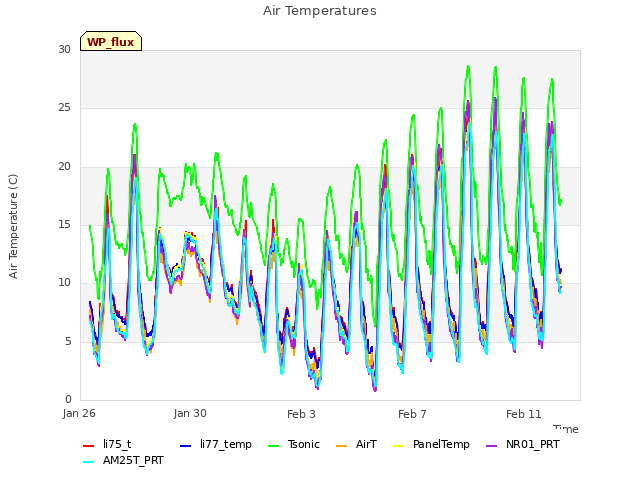Click the red li75_t legend swatch
This screenshot has width=640, height=480.
point(89,446)
